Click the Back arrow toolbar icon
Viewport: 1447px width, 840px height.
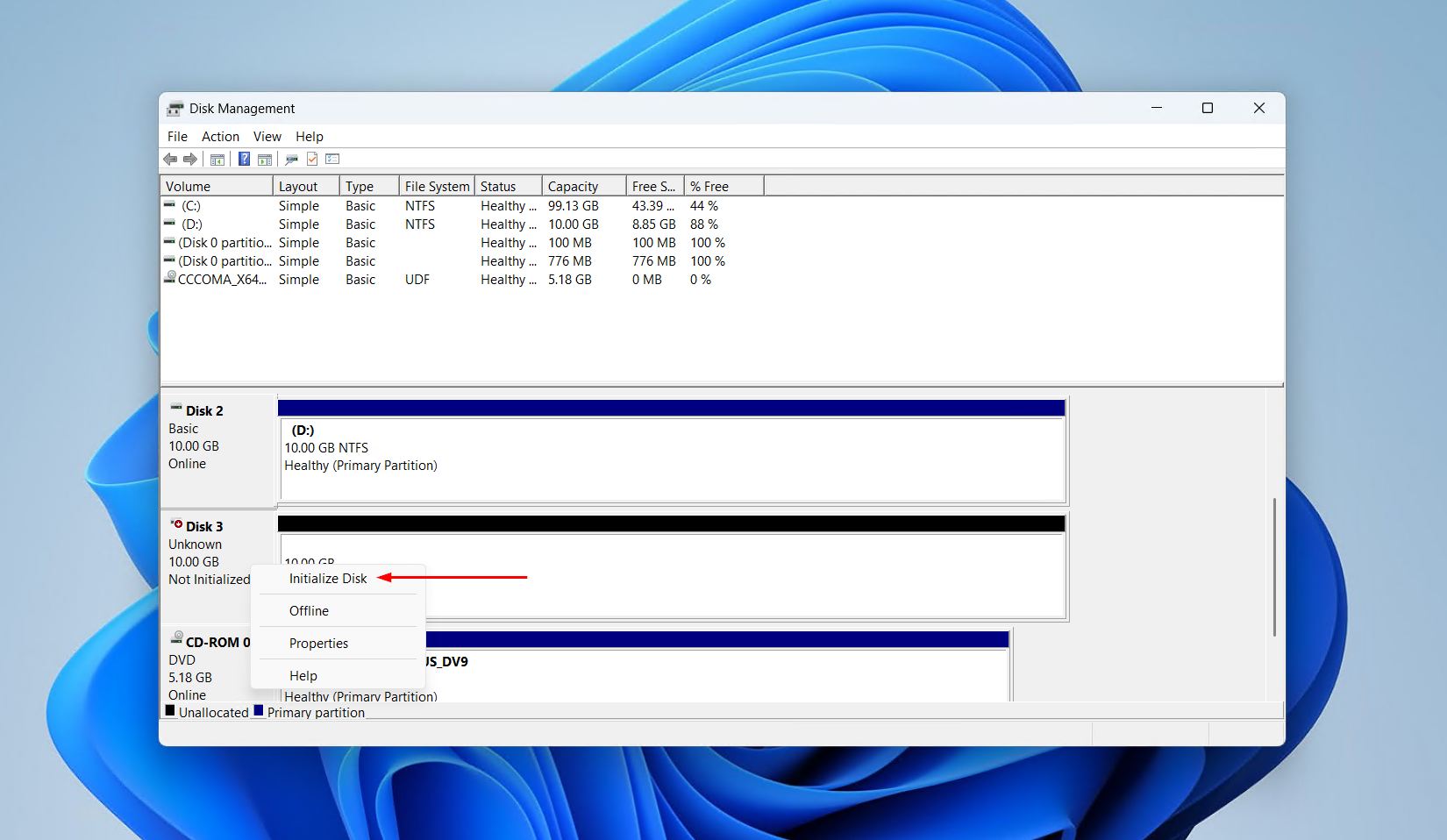pyautogui.click(x=170, y=159)
